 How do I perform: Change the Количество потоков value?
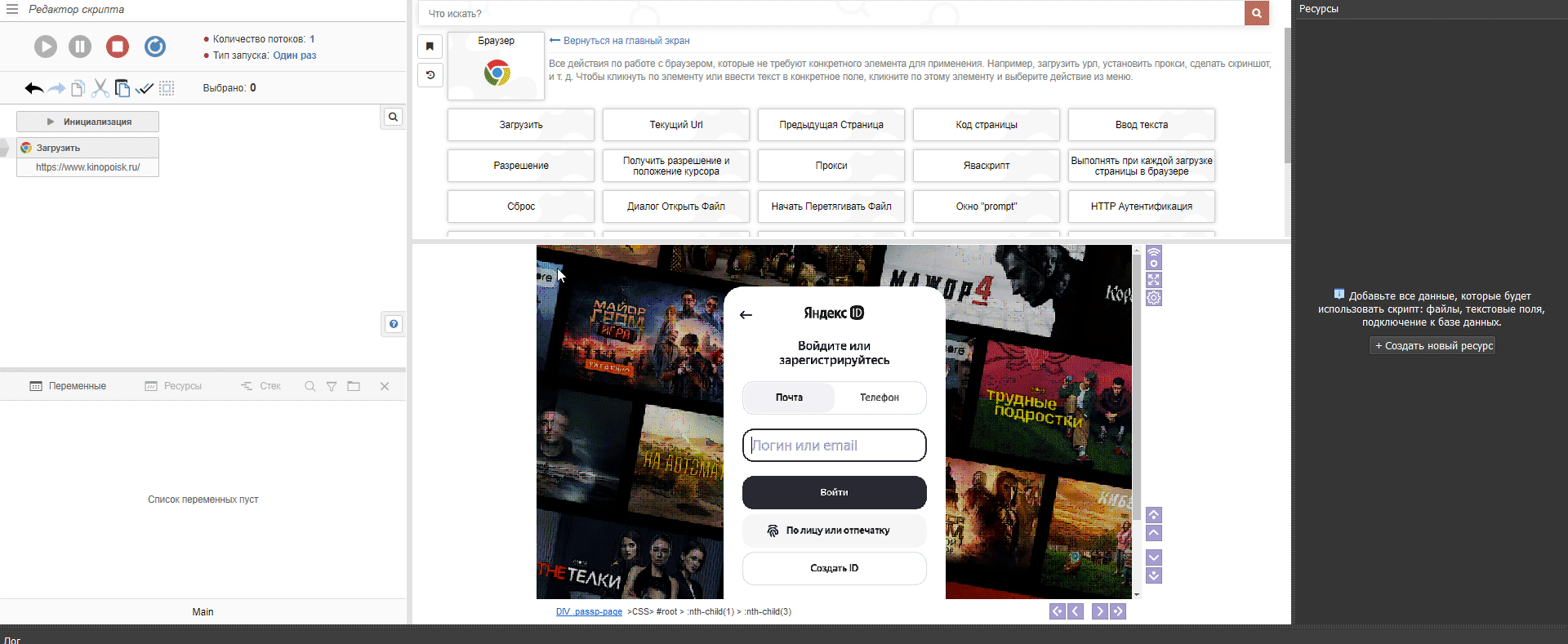pyautogui.click(x=312, y=39)
